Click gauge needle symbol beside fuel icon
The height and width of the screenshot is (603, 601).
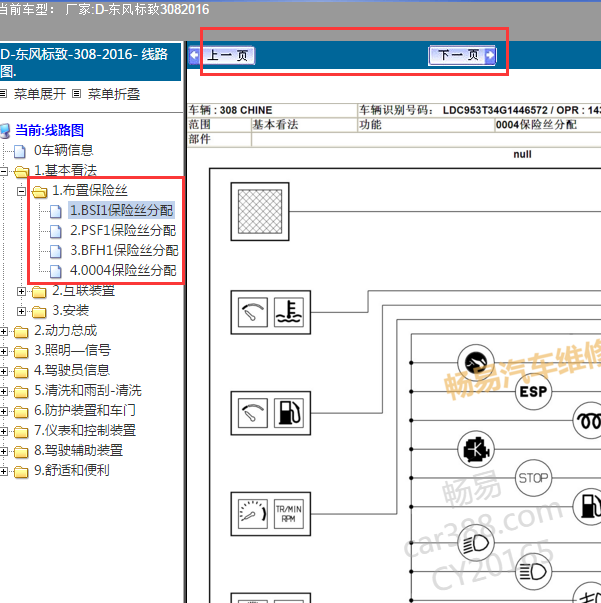click(253, 413)
